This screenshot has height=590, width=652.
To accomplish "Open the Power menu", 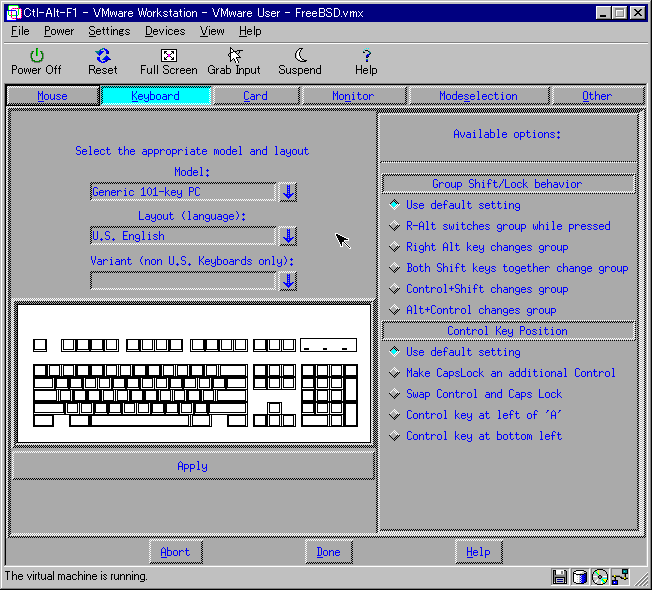I will click(59, 31).
